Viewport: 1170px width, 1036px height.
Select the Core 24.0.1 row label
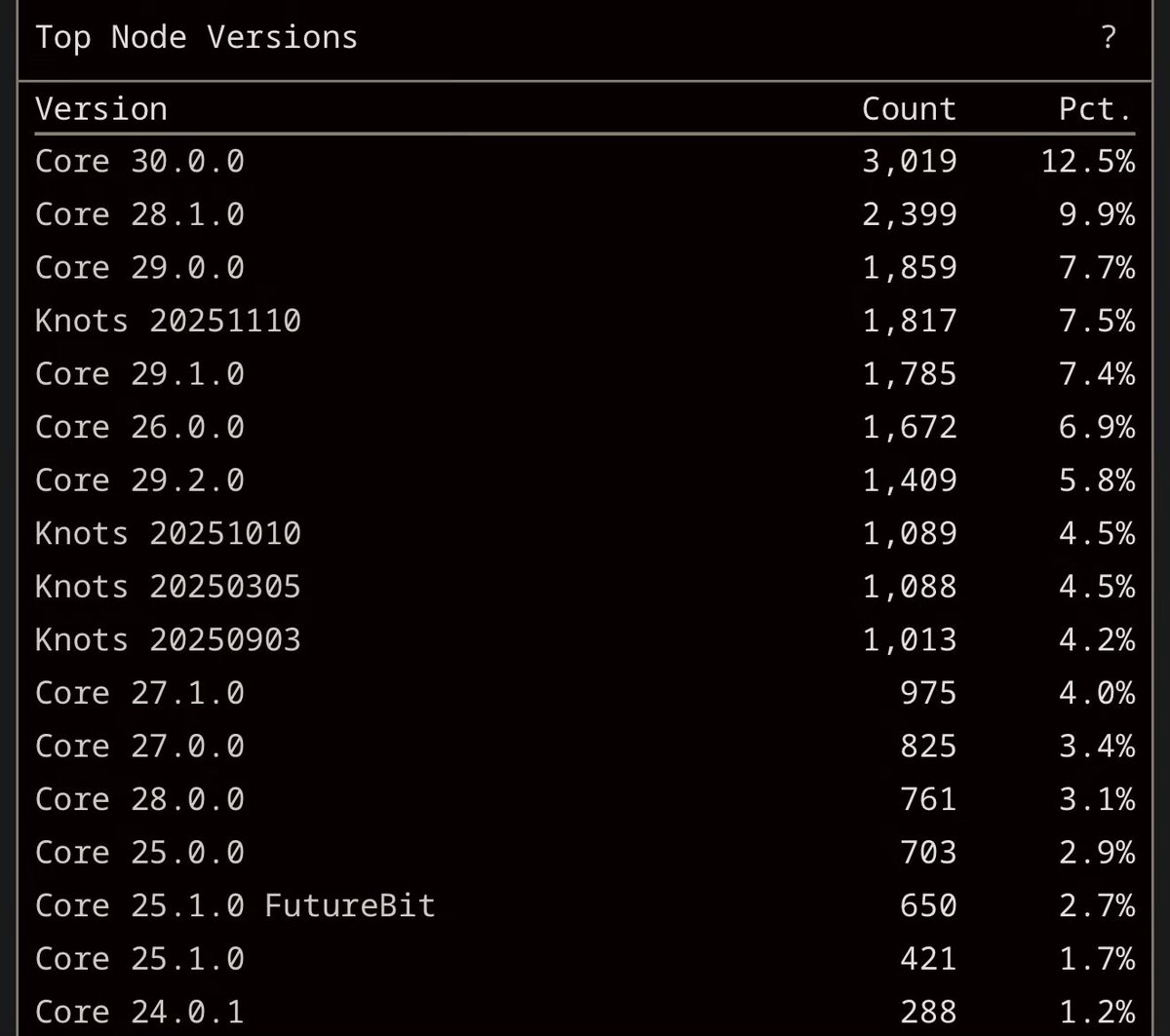[x=139, y=1012]
